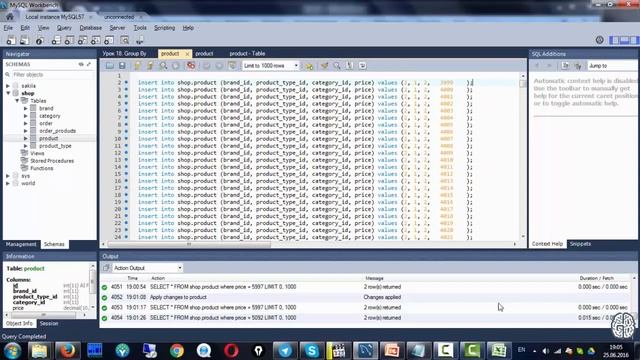Click the create new schema icon
The width and height of the screenshot is (640, 360).
click(x=56, y=40)
